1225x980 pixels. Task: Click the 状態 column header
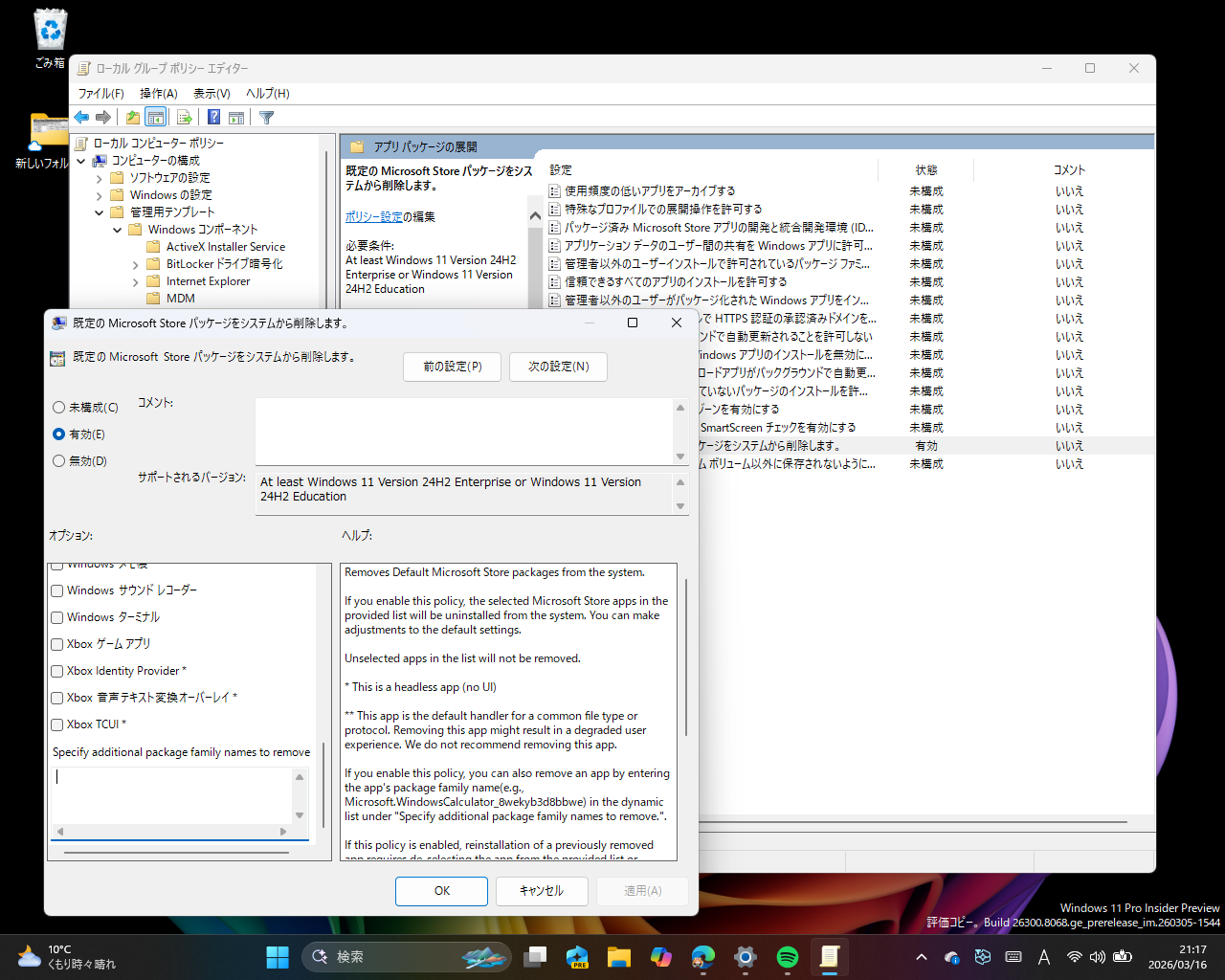click(x=926, y=170)
